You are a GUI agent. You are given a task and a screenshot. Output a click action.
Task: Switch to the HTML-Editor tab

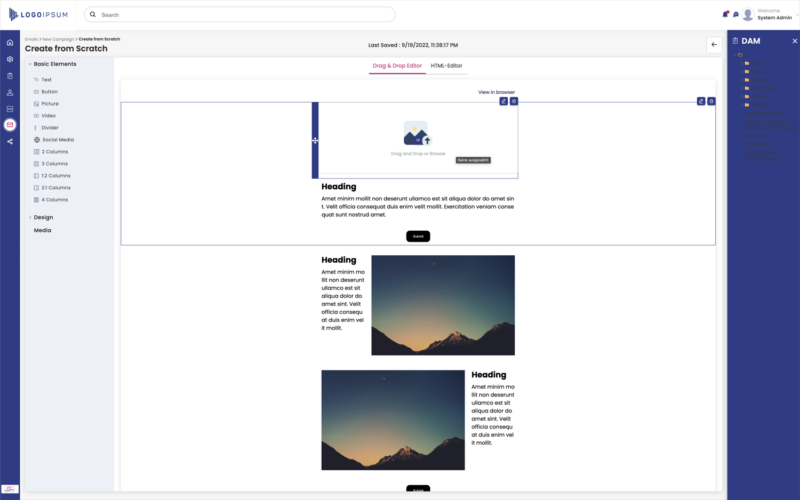tap(446, 66)
